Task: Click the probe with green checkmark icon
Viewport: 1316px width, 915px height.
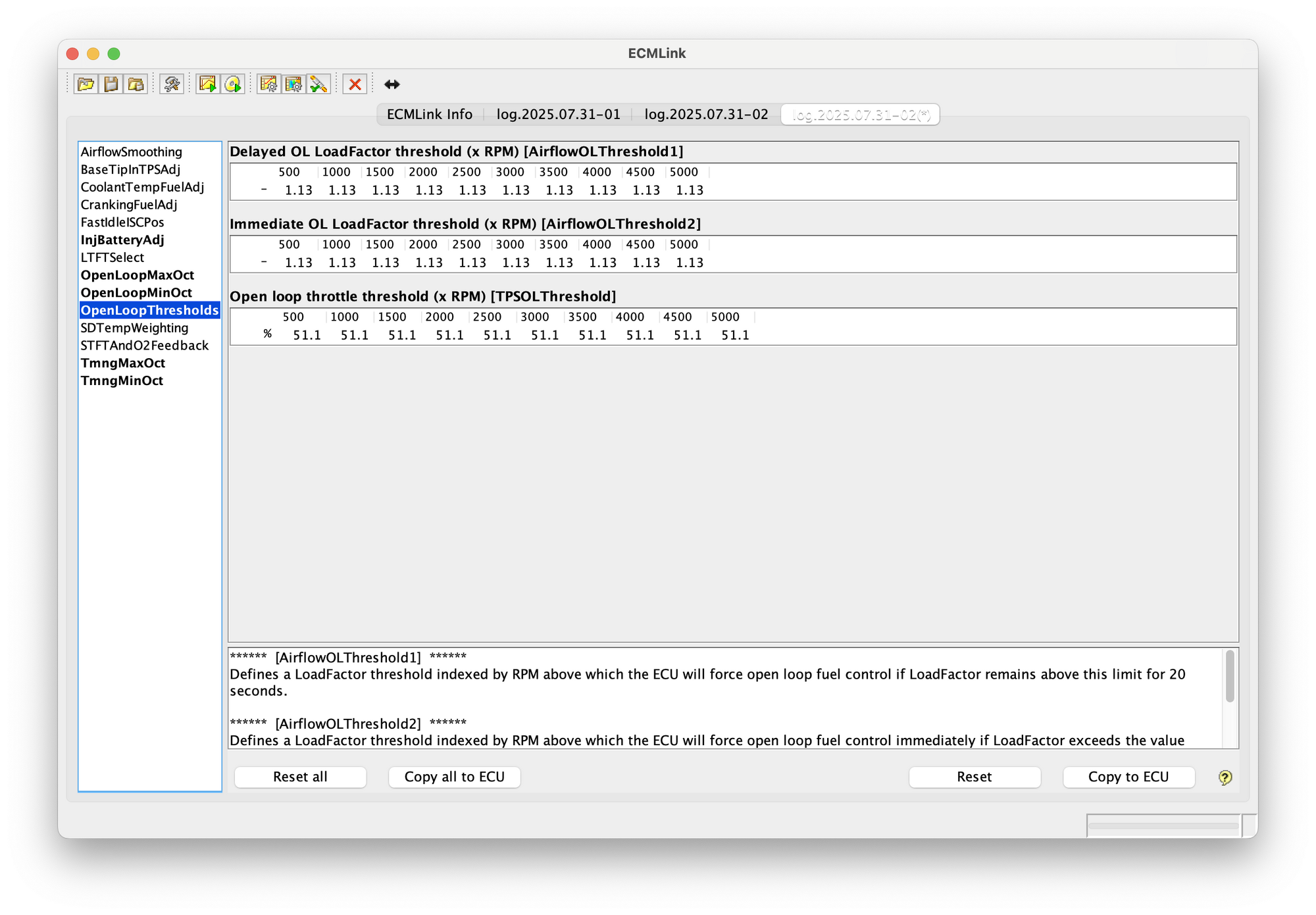Action: point(318,84)
